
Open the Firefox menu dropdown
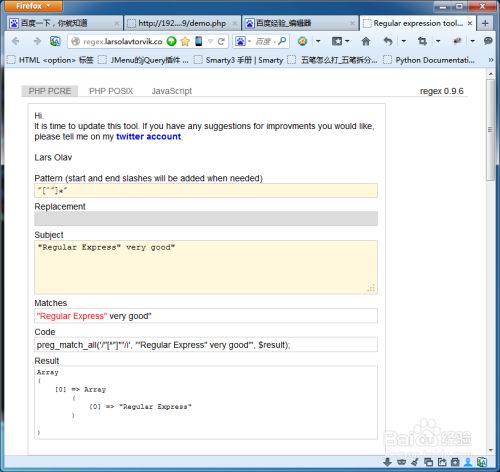pos(33,6)
